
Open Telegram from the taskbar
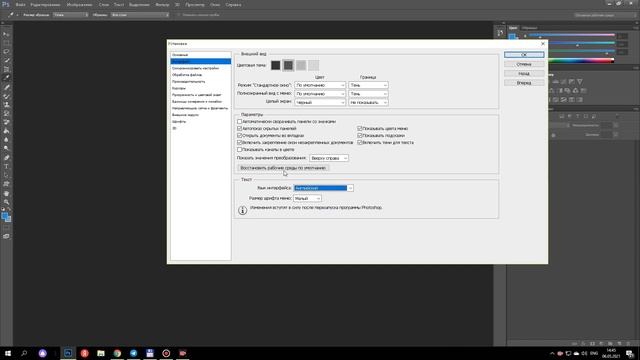pyautogui.click(x=133, y=353)
